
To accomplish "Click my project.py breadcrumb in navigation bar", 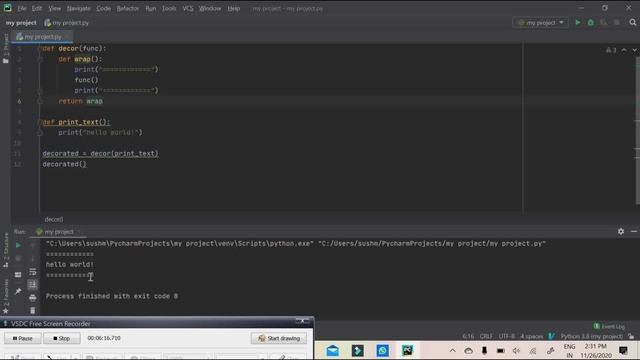I will pos(67,23).
